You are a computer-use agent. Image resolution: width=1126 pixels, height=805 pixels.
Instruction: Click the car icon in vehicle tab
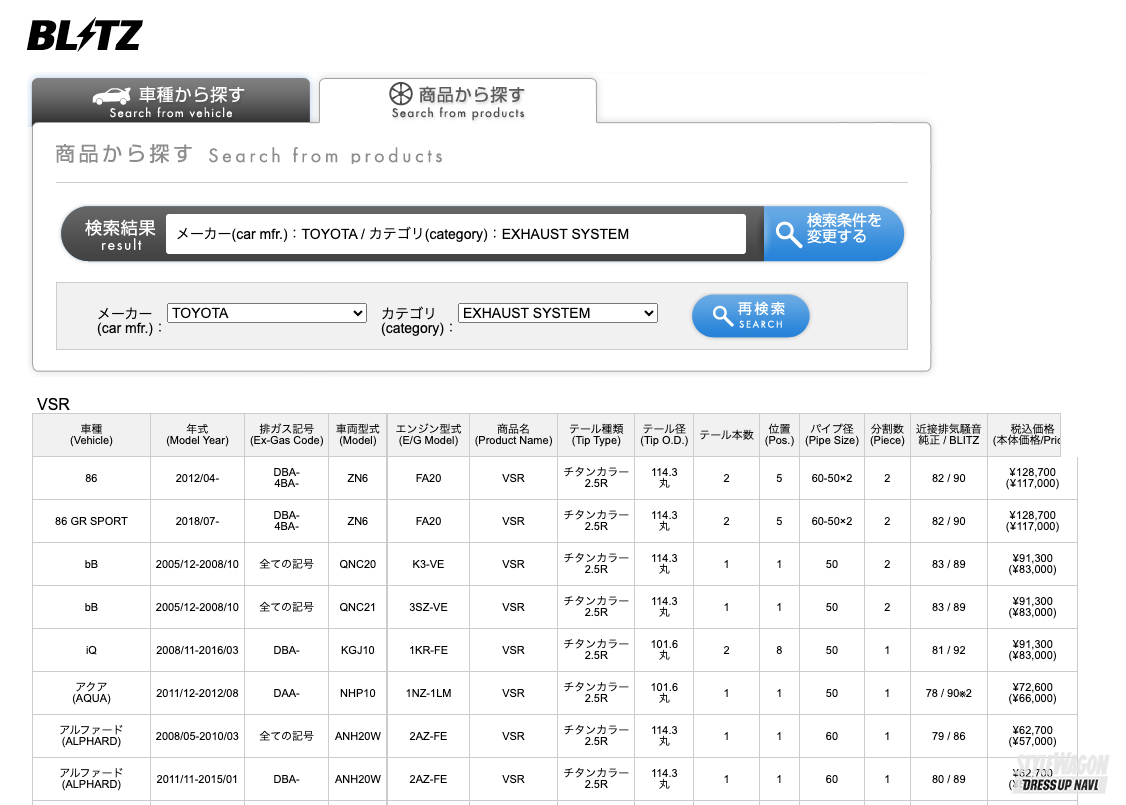coord(111,96)
